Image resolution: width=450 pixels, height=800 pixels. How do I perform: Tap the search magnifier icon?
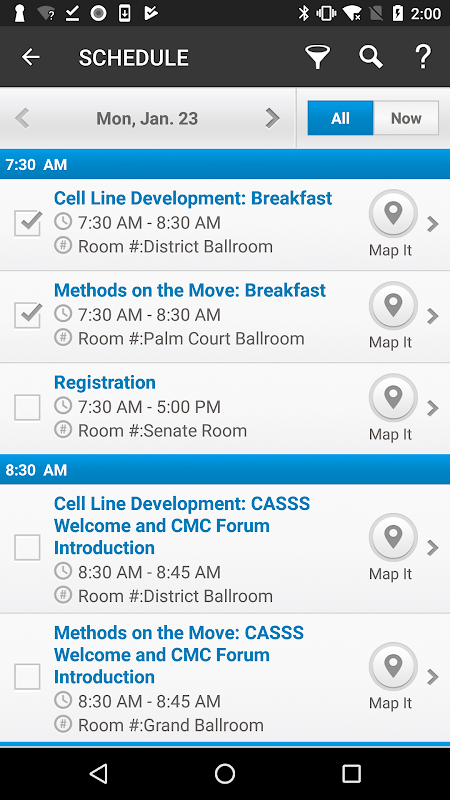[371, 57]
